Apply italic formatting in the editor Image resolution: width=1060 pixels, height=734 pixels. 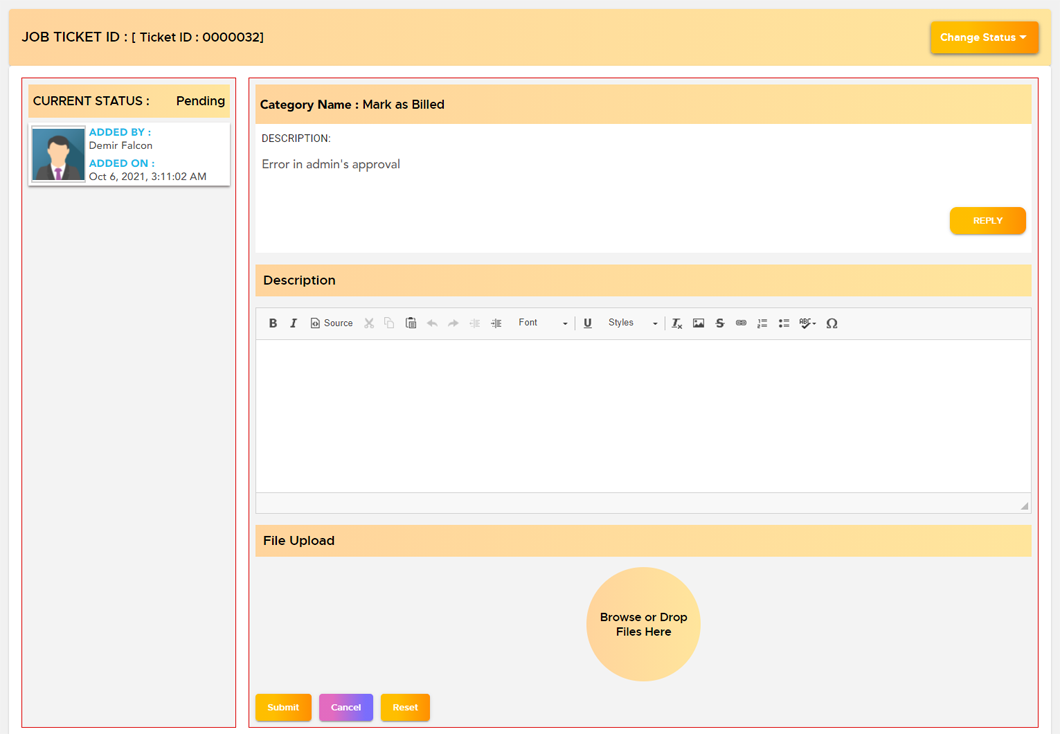click(x=293, y=323)
